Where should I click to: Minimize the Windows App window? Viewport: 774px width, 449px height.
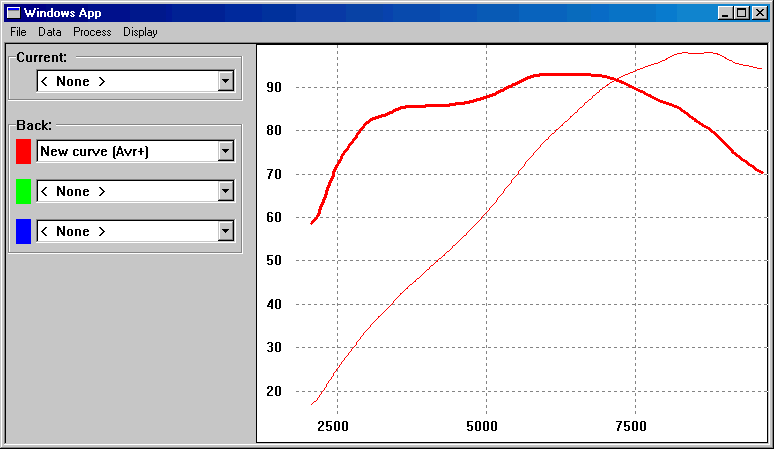click(x=725, y=13)
